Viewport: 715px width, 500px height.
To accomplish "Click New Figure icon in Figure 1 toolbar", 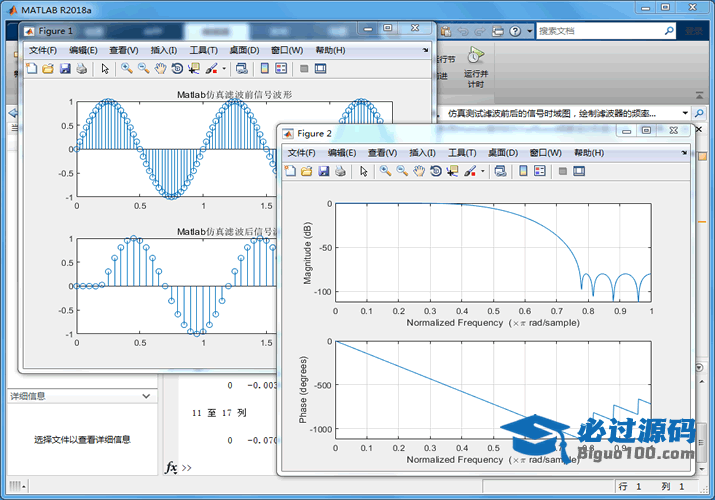I will [x=31, y=69].
